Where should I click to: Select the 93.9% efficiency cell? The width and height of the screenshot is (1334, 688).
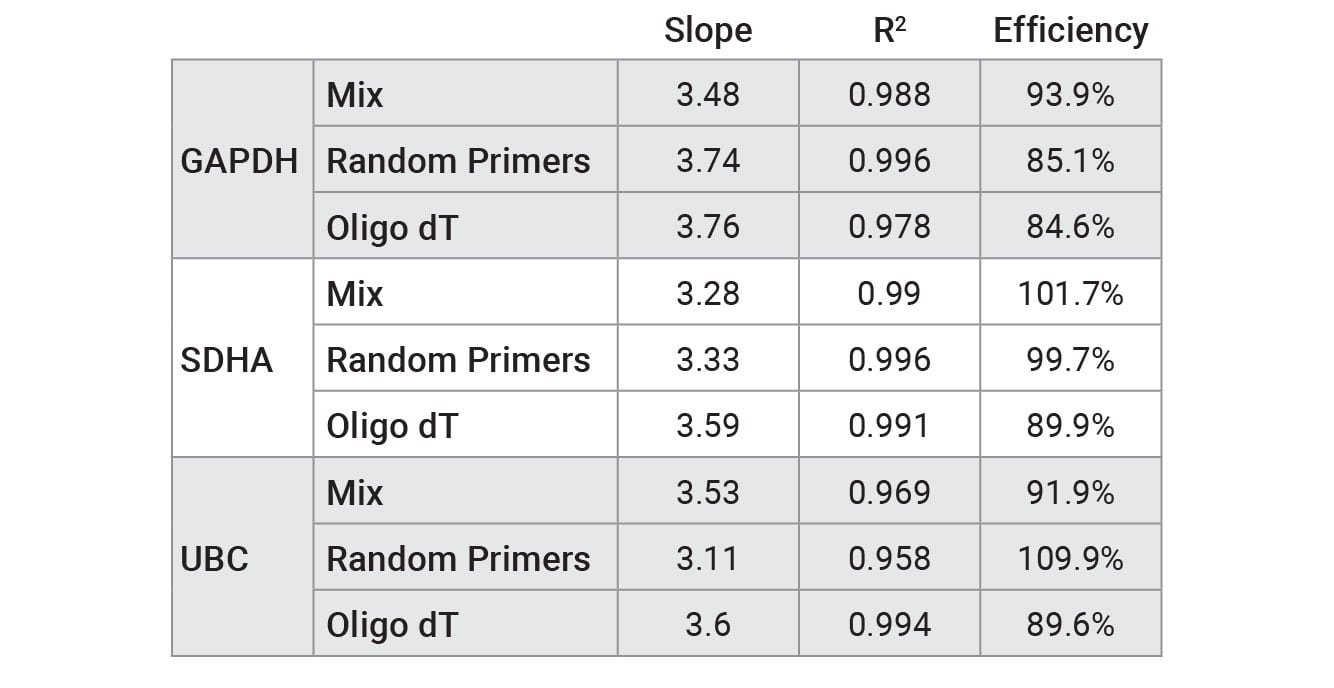tap(1070, 94)
